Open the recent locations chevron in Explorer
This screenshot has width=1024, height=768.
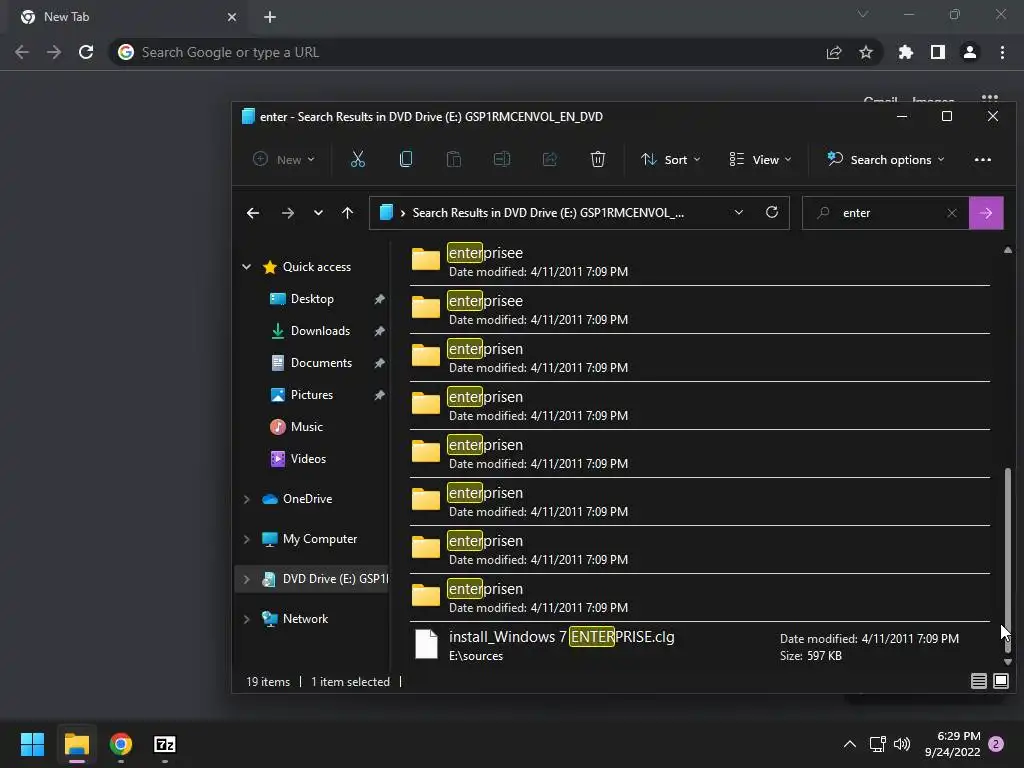click(x=318, y=213)
